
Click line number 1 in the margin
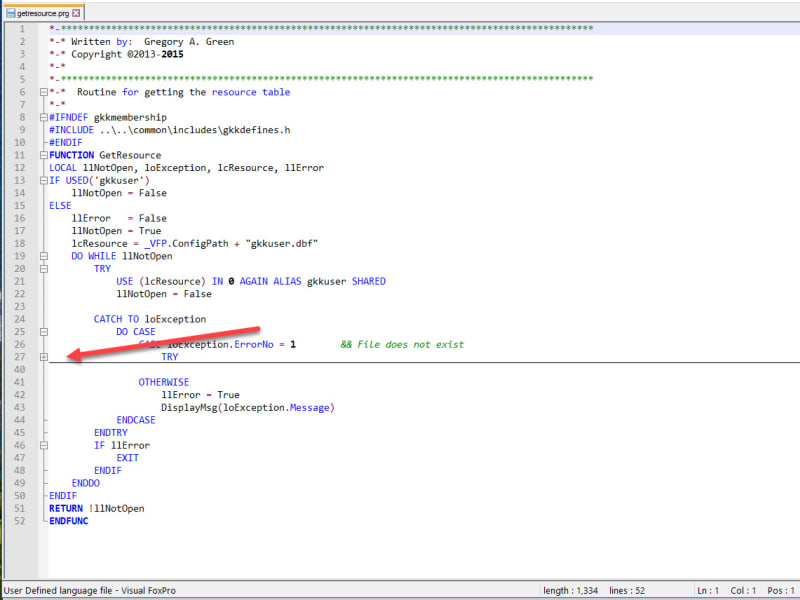(x=21, y=29)
